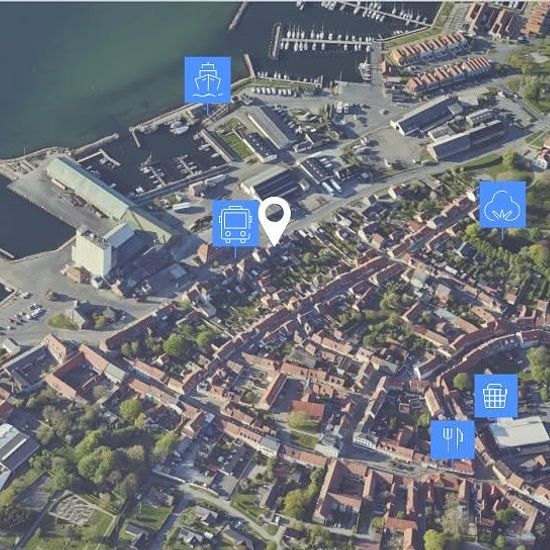550x550 pixels.
Task: Click the white location pin
Action: [274, 221]
